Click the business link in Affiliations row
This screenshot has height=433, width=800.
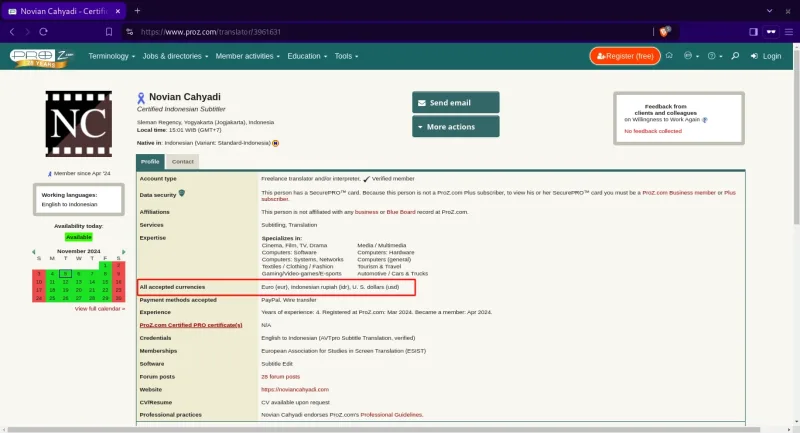tap(366, 212)
